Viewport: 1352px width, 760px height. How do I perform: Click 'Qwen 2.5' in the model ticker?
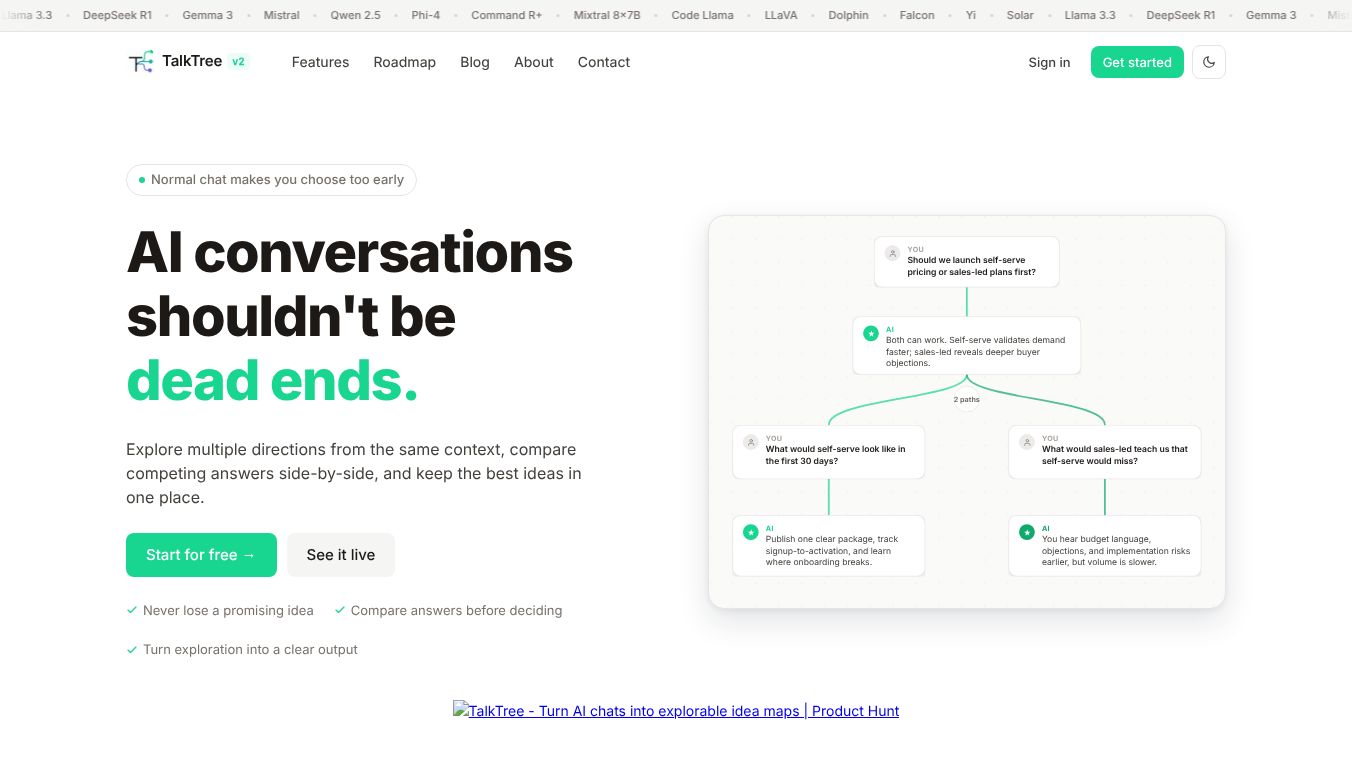[355, 15]
